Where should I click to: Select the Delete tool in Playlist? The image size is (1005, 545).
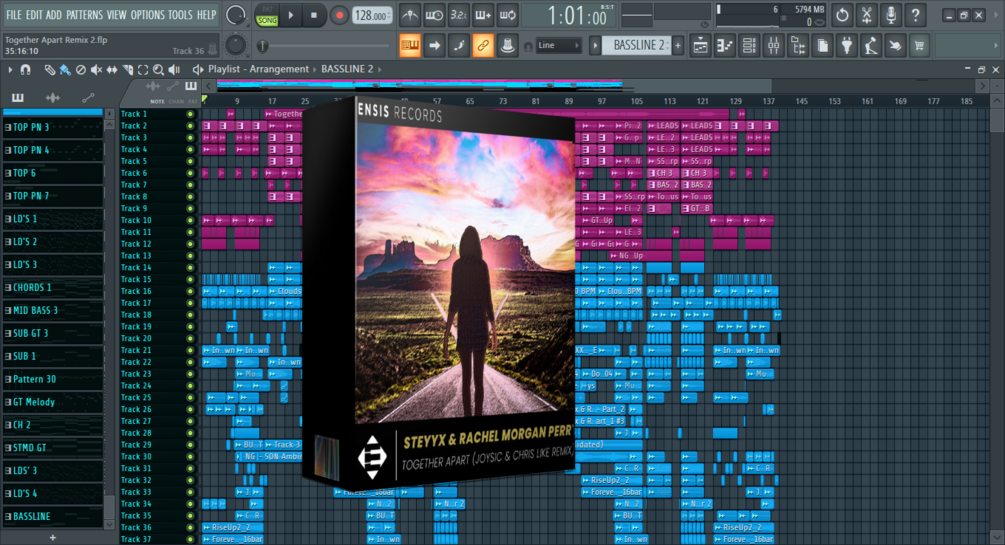[81, 69]
